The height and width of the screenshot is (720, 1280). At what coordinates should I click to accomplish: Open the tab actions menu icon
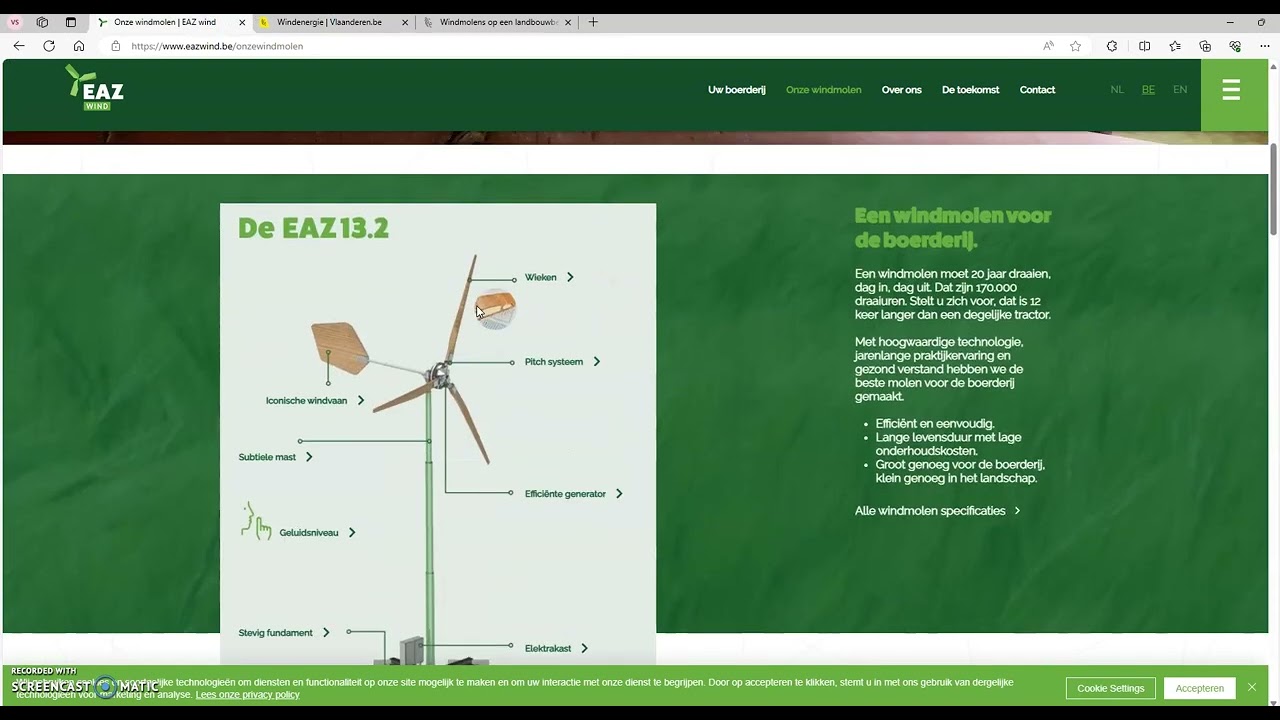(x=71, y=22)
